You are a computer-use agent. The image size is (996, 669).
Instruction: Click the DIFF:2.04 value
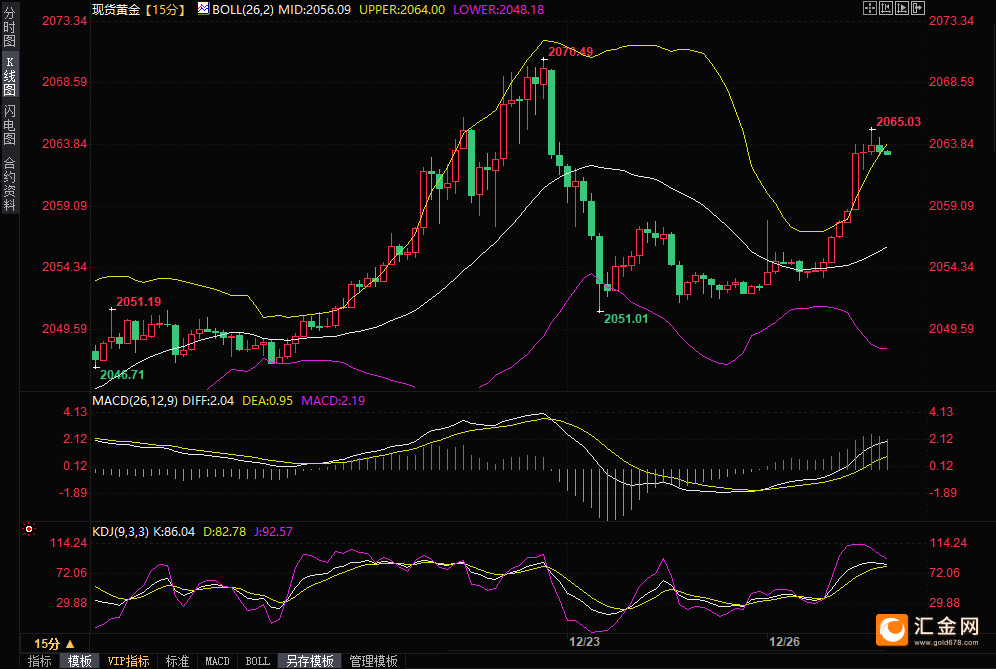point(208,401)
